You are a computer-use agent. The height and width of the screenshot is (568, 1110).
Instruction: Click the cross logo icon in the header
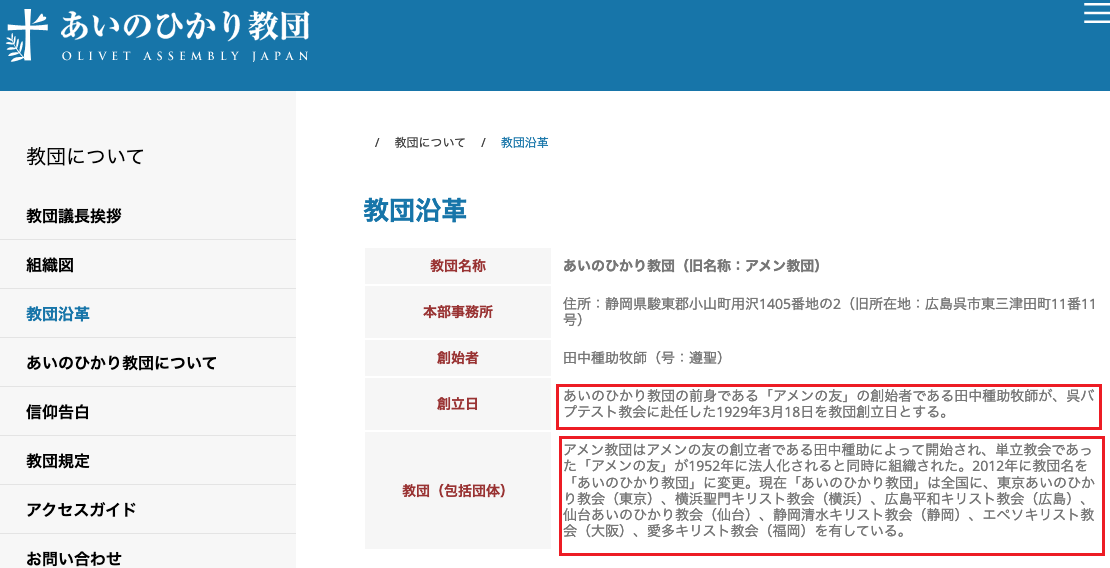[27, 35]
